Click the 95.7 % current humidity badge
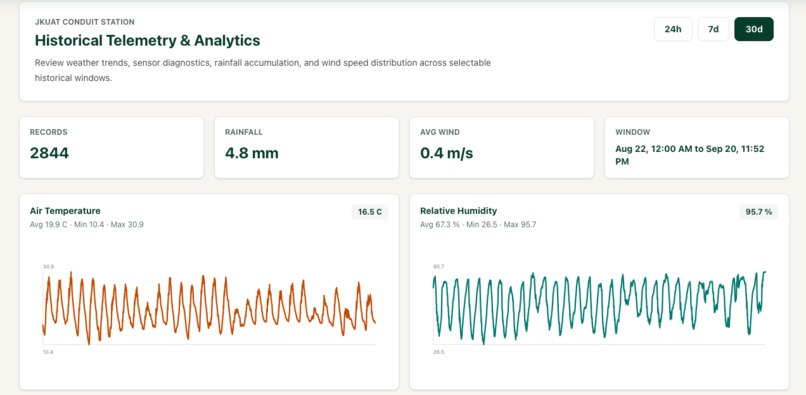Screen dimensions: 806x395 click(759, 212)
